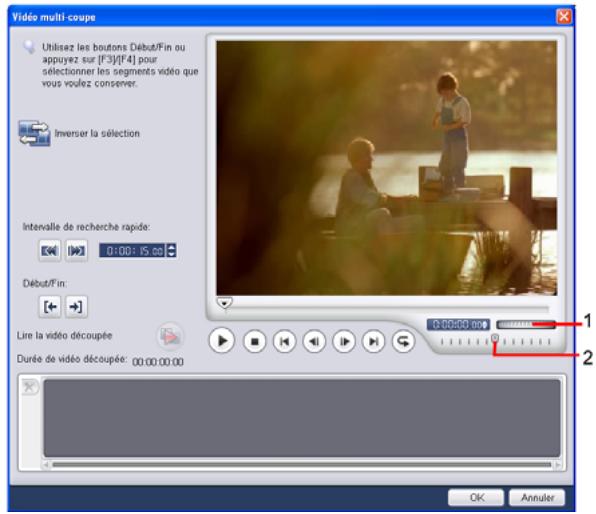Click the shuttle speed slider handle
The width and height of the screenshot is (596, 514).
[495, 338]
